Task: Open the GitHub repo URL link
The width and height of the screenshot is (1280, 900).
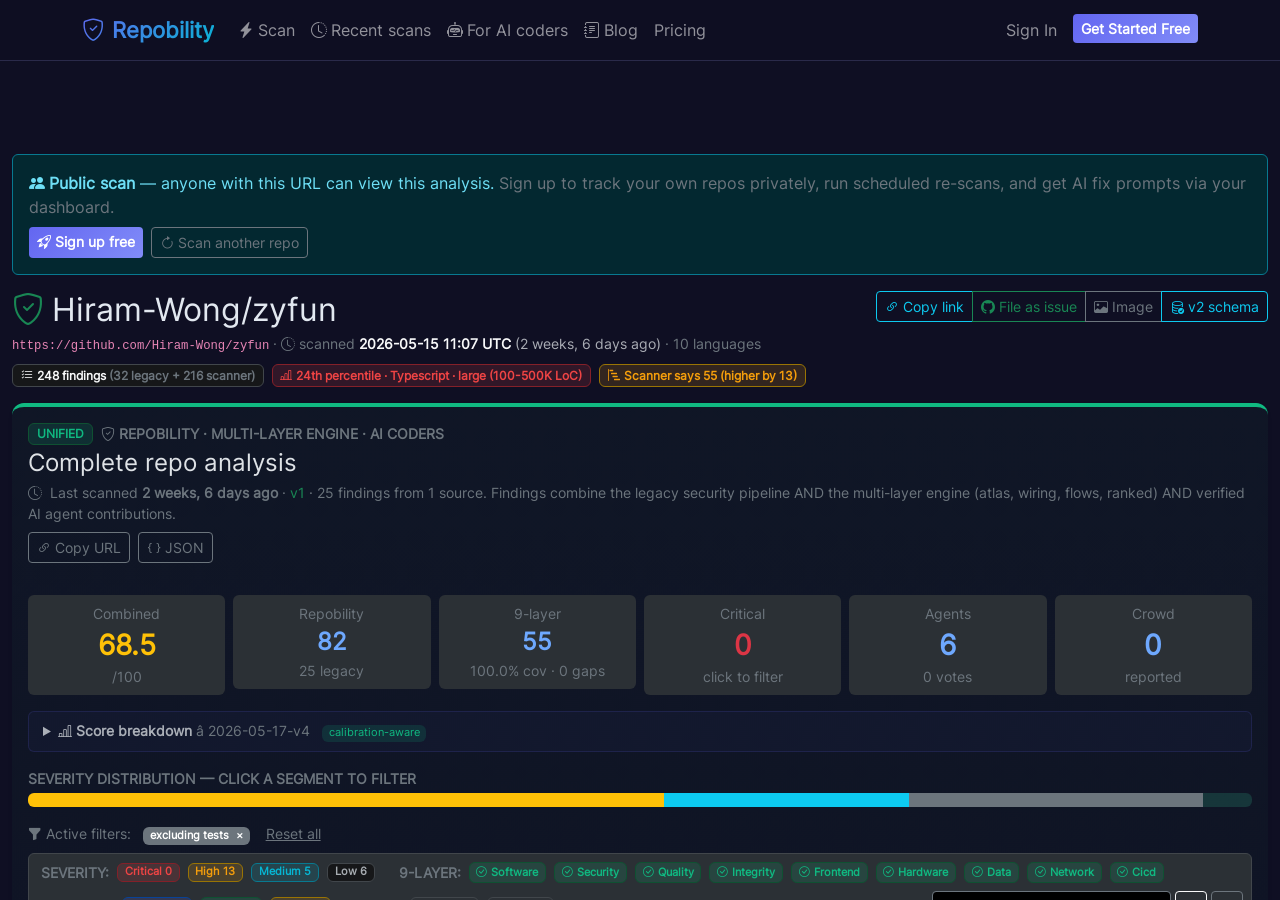Action: [x=140, y=345]
